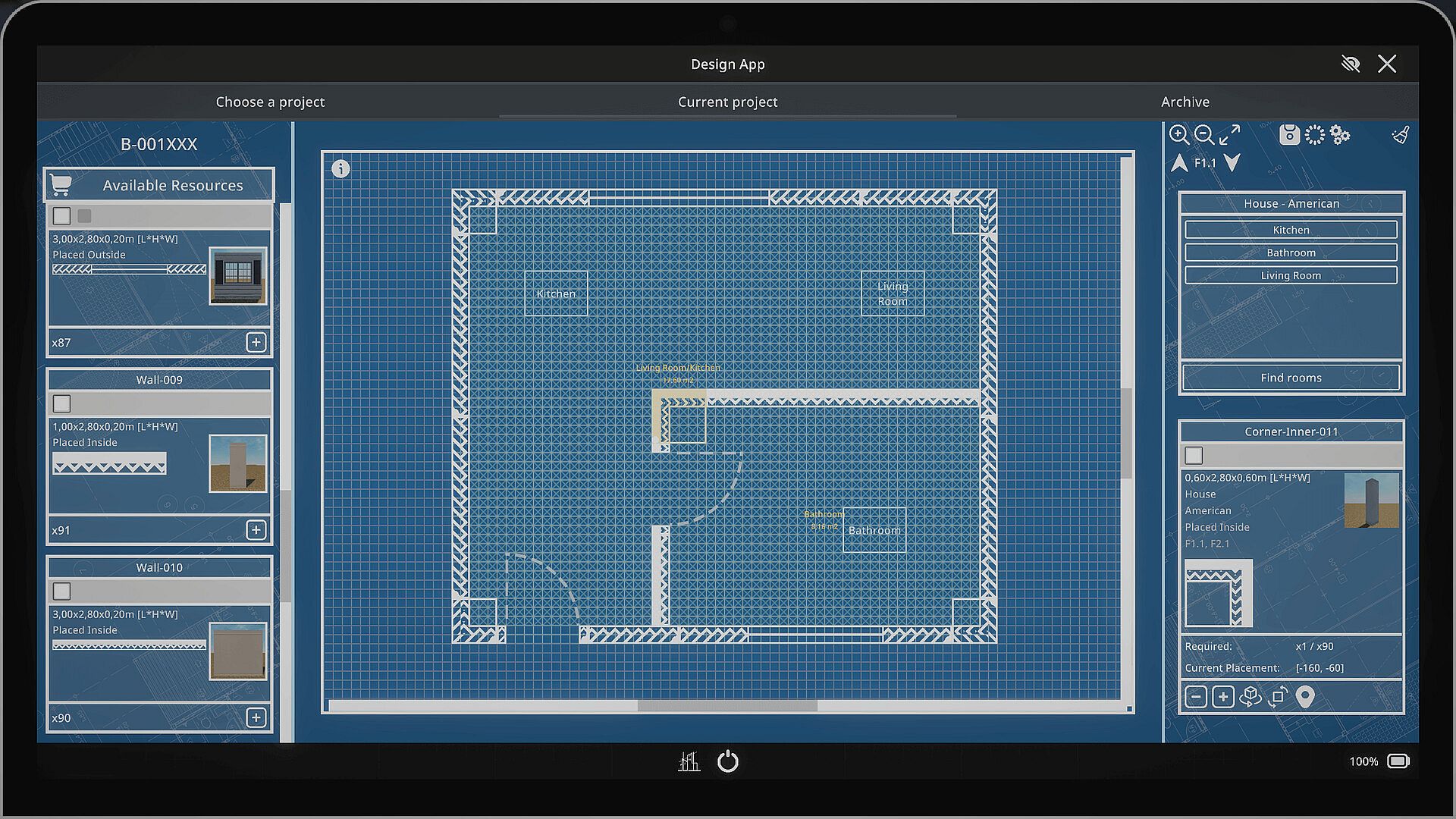Open blueprint info icon
Image resolution: width=1456 pixels, height=819 pixels.
click(340, 168)
